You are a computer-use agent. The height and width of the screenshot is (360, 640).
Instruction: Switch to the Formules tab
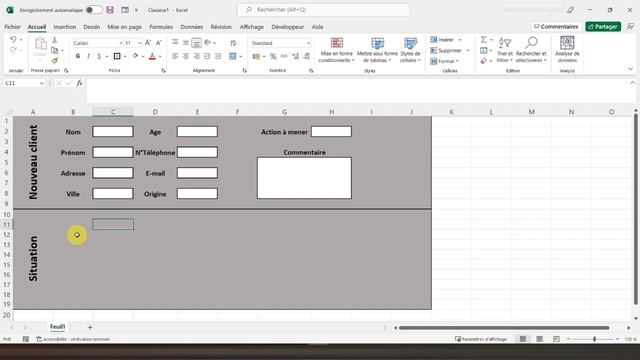[x=161, y=27]
